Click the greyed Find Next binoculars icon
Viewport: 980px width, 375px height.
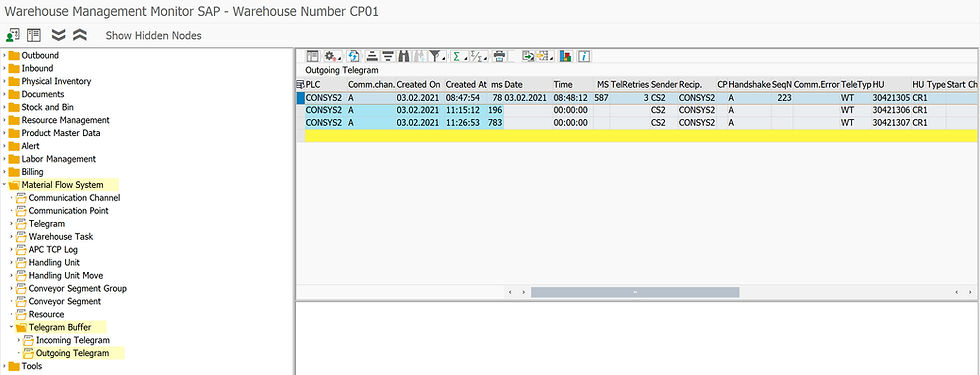click(419, 56)
